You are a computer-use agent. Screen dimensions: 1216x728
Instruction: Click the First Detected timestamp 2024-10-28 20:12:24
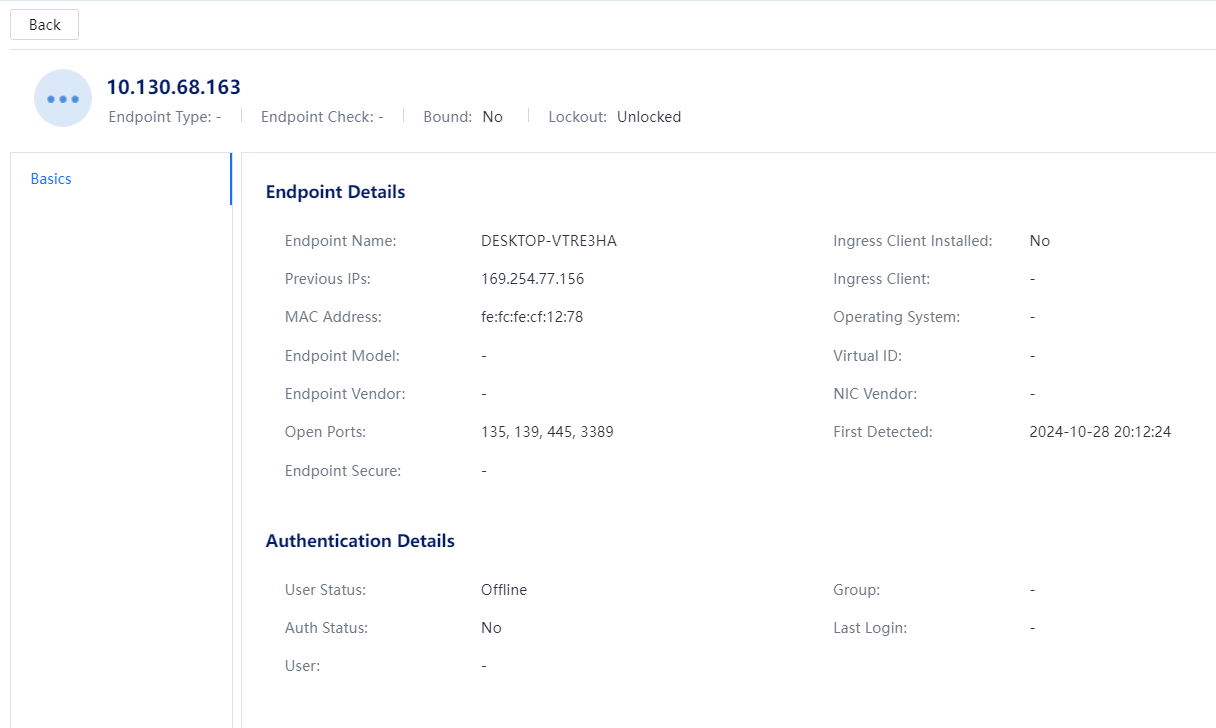tap(1100, 432)
